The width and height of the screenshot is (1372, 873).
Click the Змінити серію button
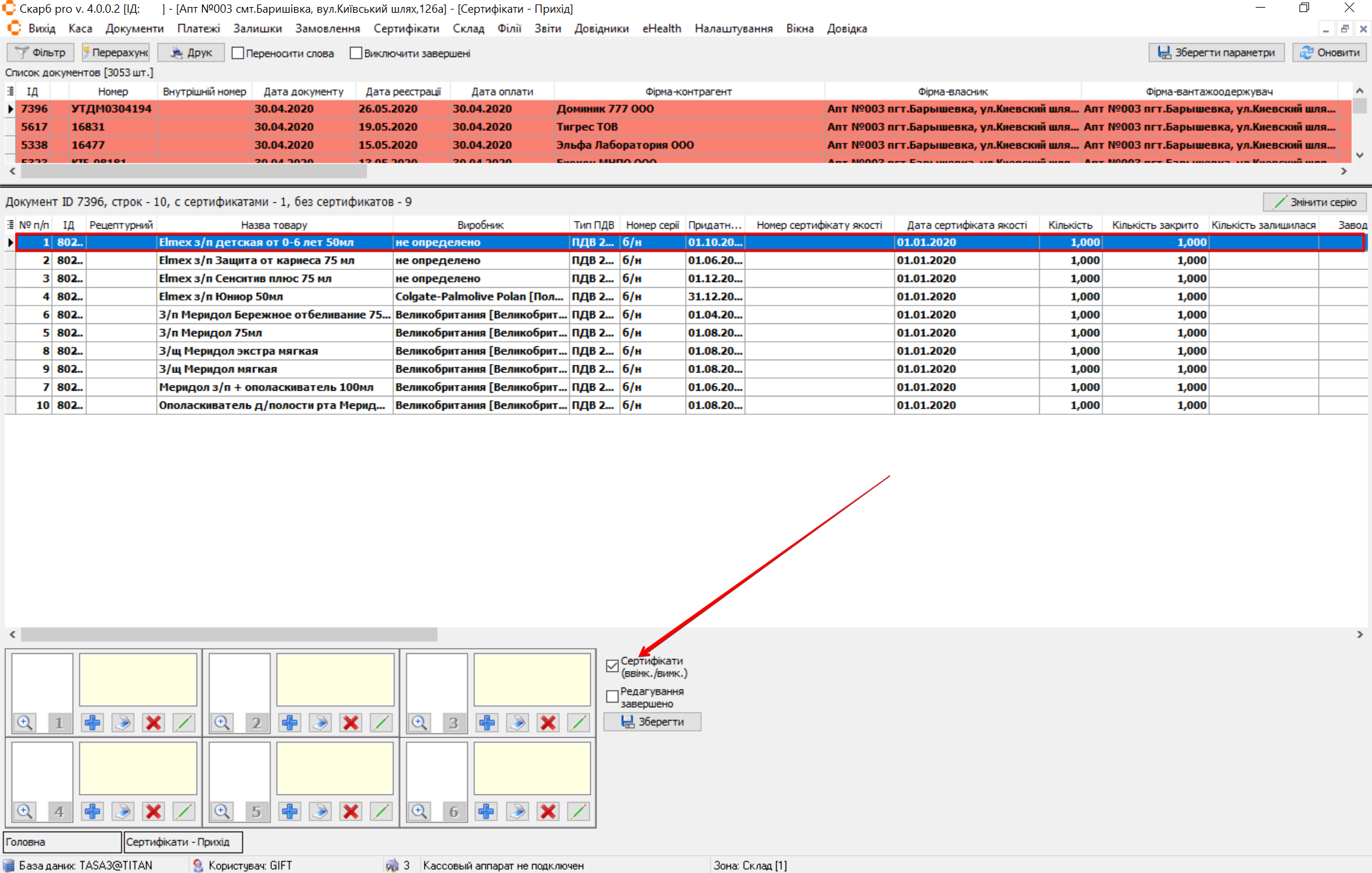[1314, 202]
